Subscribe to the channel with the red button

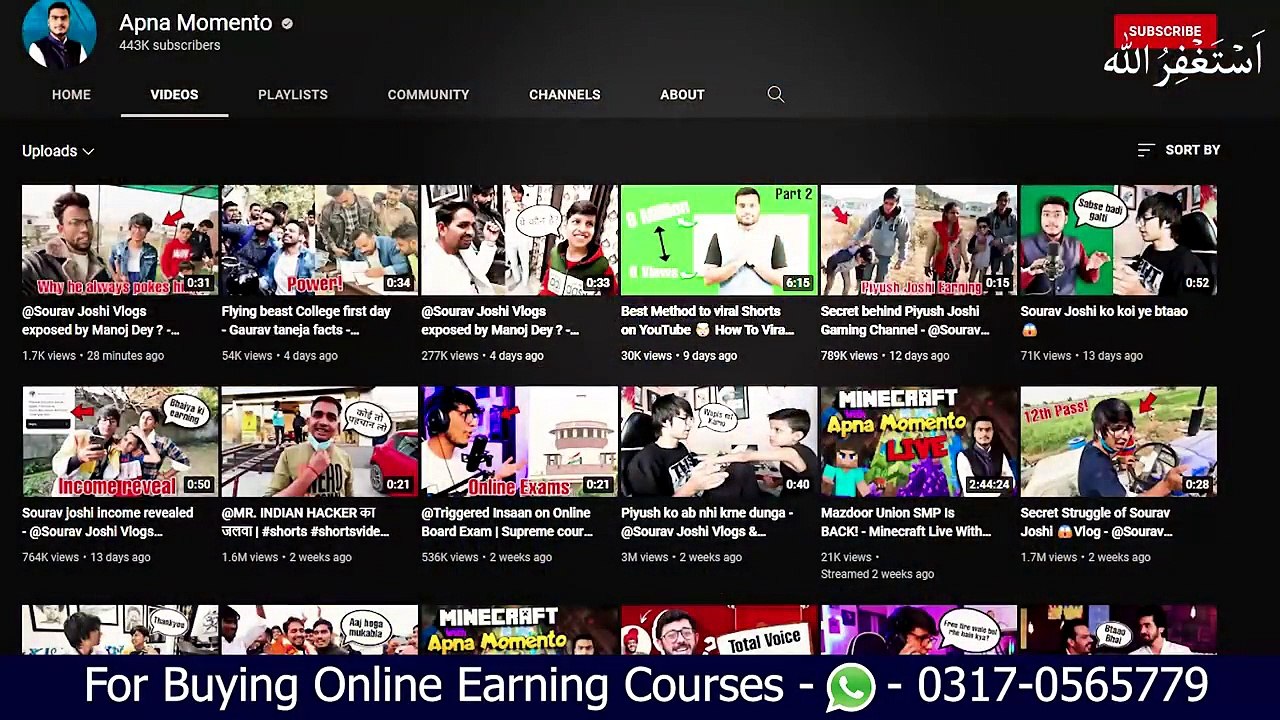(1165, 31)
